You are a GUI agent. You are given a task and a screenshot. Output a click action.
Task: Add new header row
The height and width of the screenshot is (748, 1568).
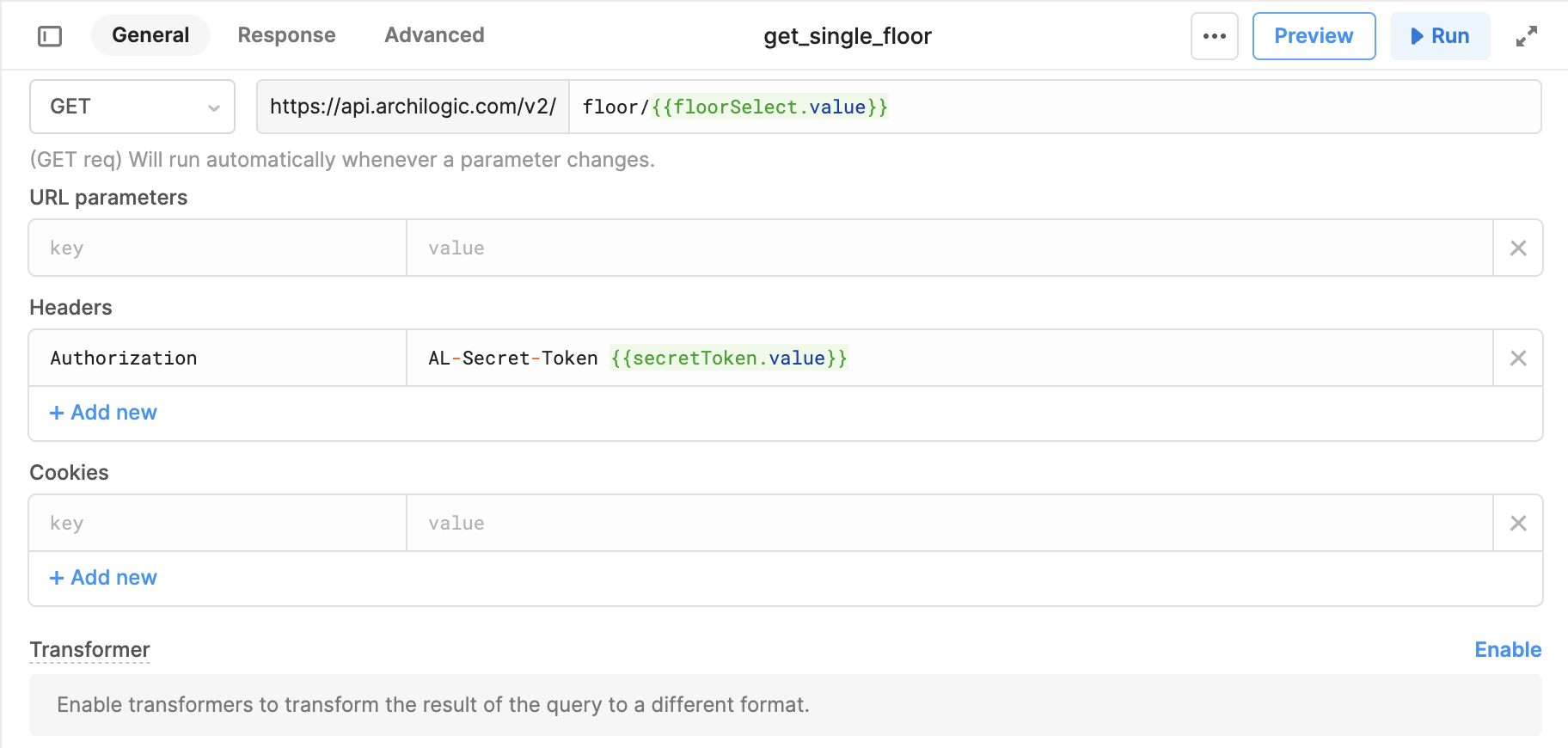click(103, 413)
